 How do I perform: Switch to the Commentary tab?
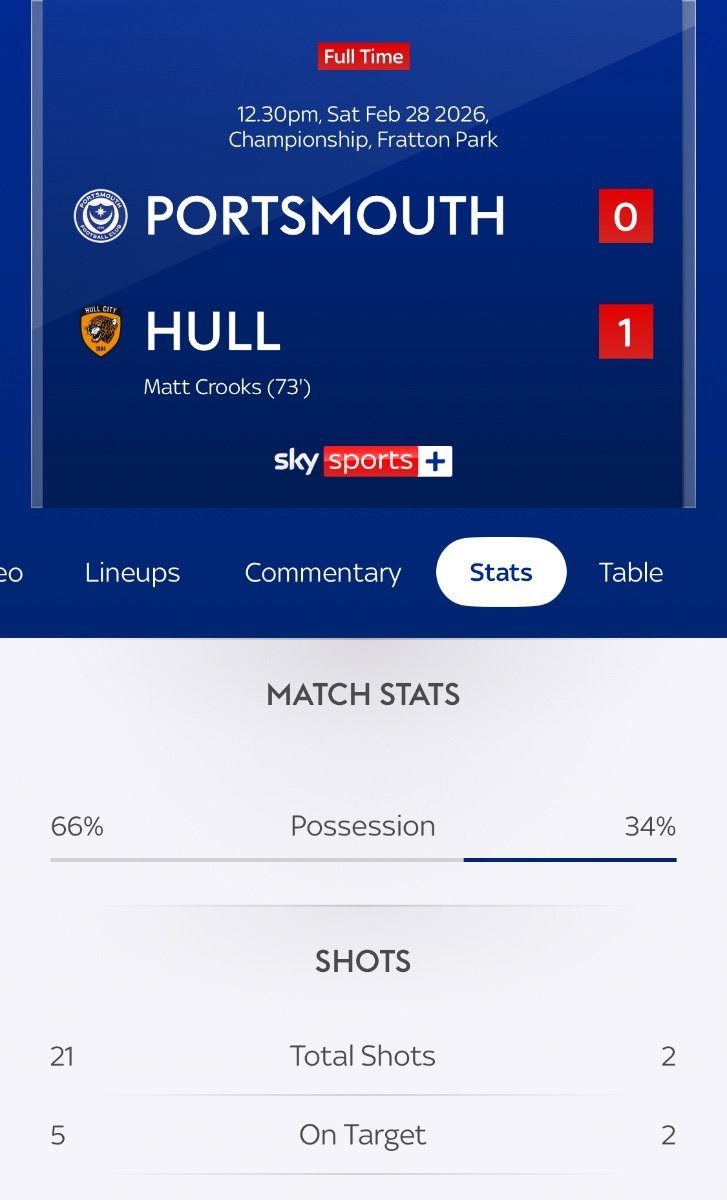tap(322, 573)
